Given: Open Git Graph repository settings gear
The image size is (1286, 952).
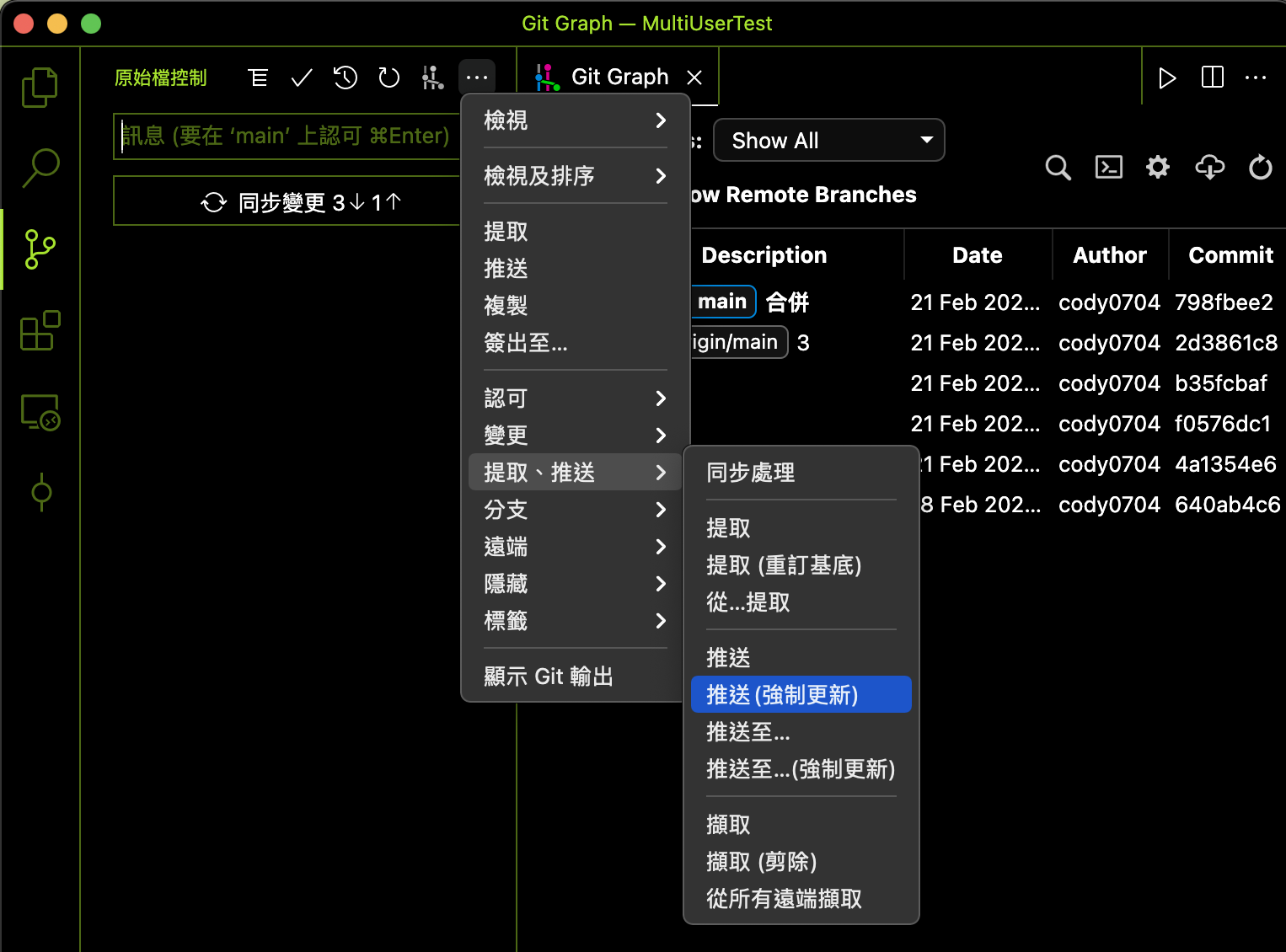Looking at the screenshot, I should click(1158, 167).
